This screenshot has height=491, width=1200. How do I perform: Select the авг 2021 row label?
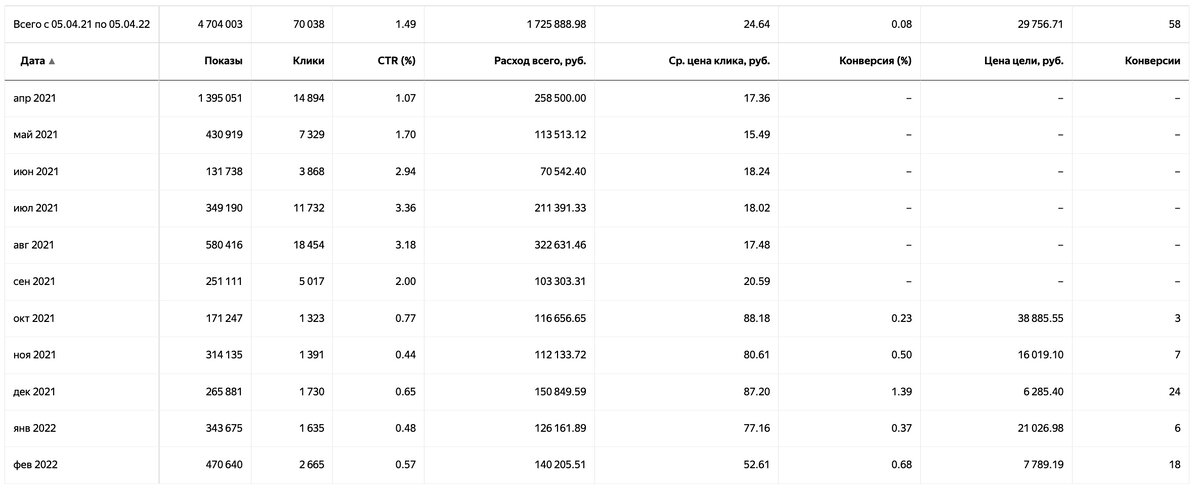pyautogui.click(x=37, y=245)
